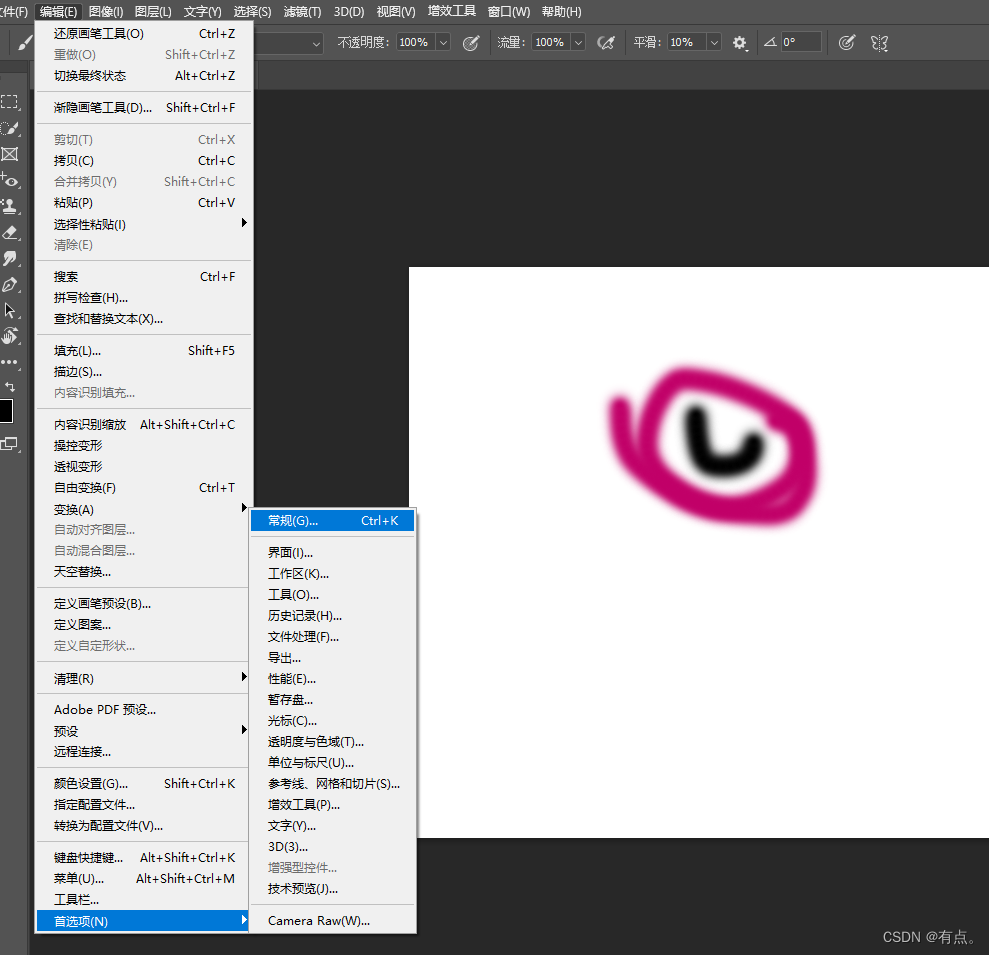
Task: Select the Frame tool with crossed box
Action: (9, 155)
